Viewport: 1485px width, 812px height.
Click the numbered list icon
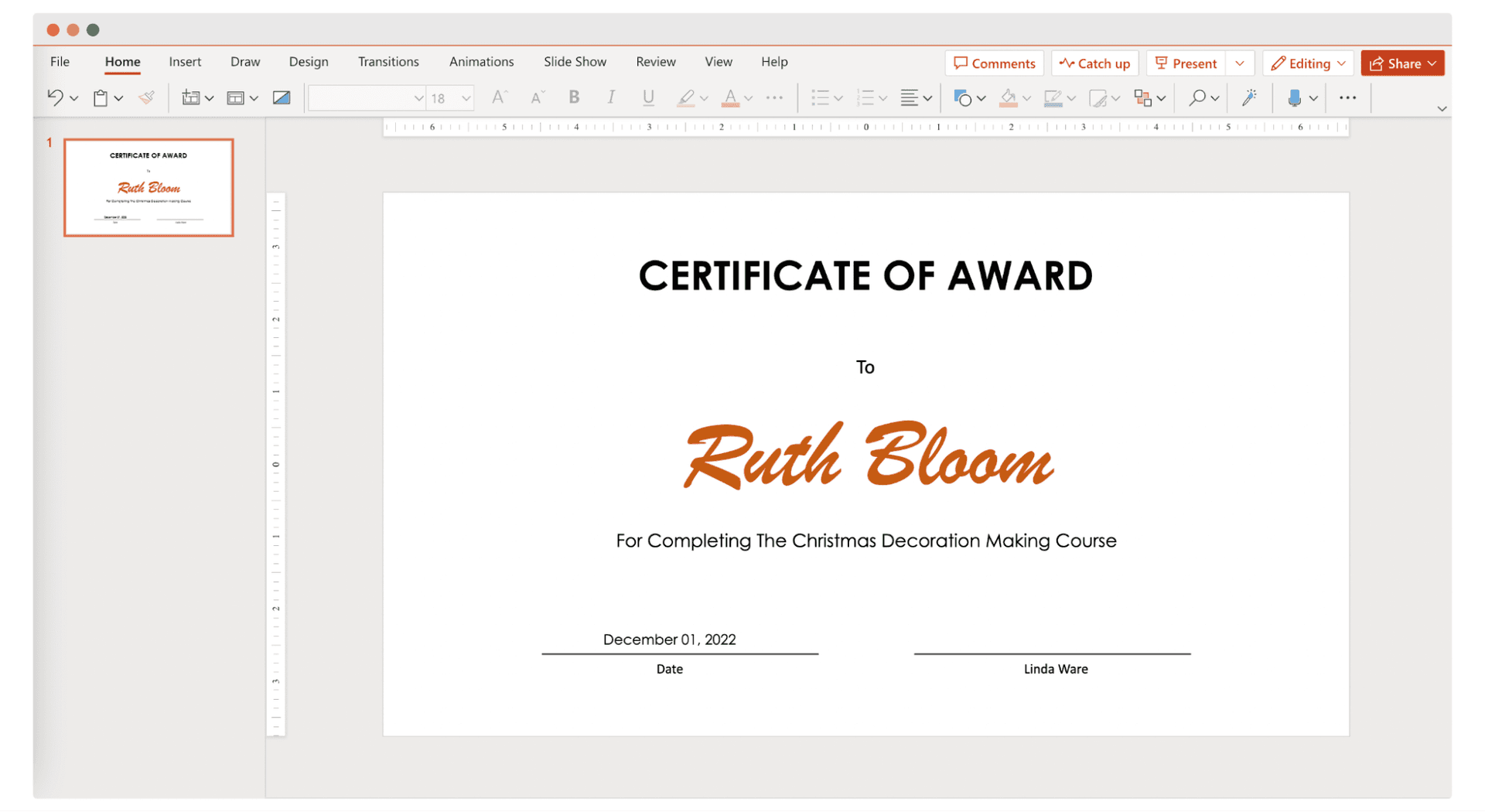[x=865, y=97]
